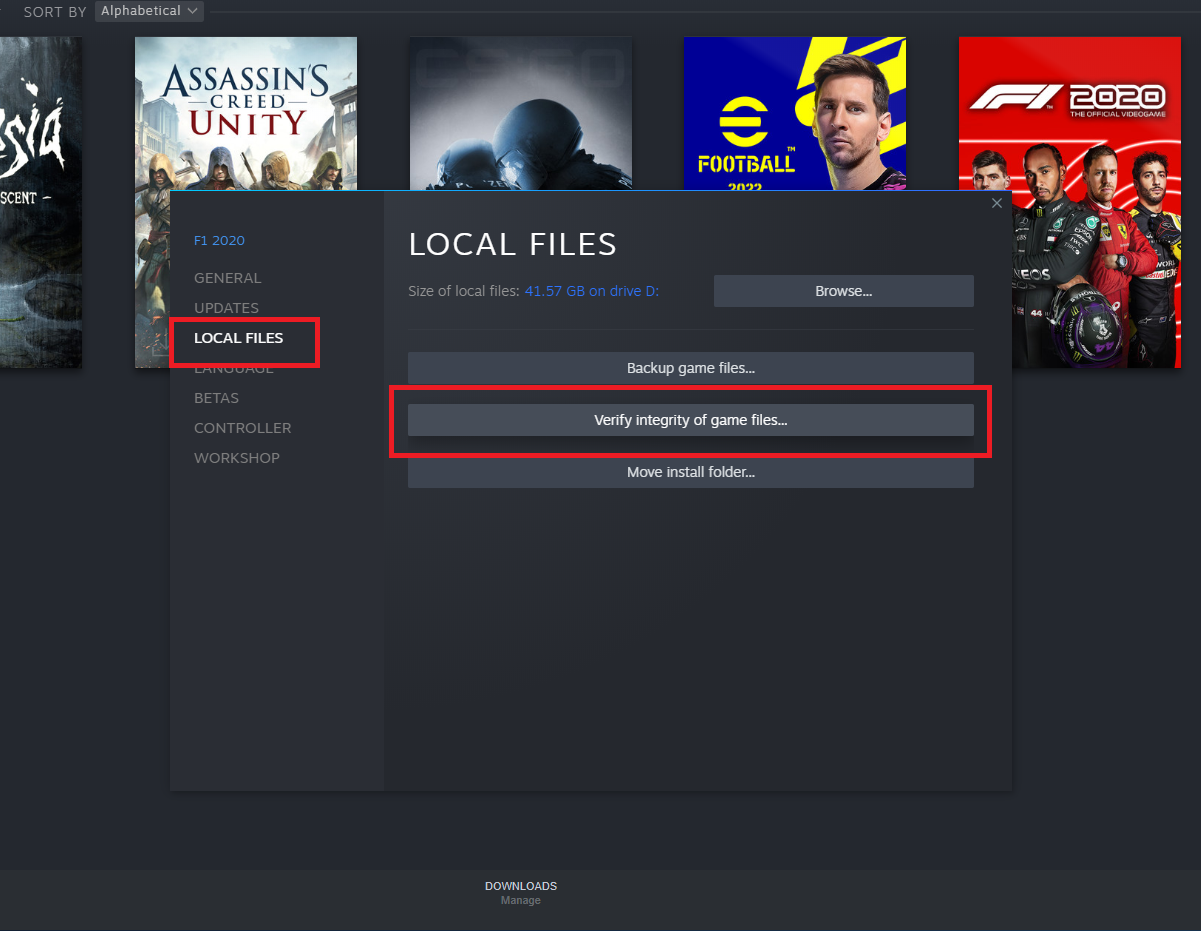1201x931 pixels.
Task: Click the 41.57 GB on drive D text
Action: 592,291
